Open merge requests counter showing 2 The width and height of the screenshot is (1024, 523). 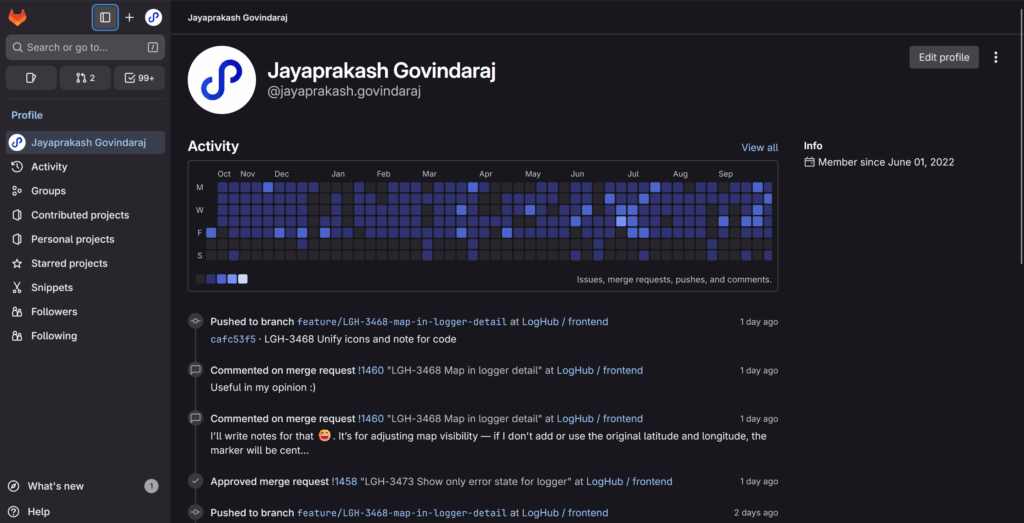pyautogui.click(x=85, y=77)
